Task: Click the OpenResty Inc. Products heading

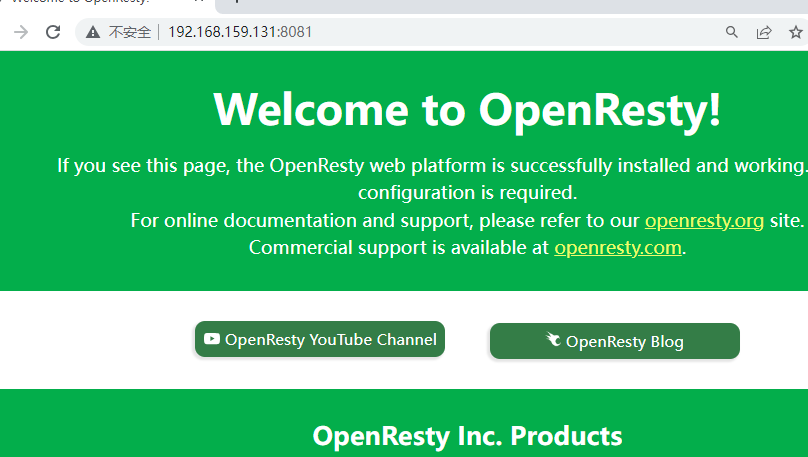Action: pyautogui.click(x=467, y=436)
